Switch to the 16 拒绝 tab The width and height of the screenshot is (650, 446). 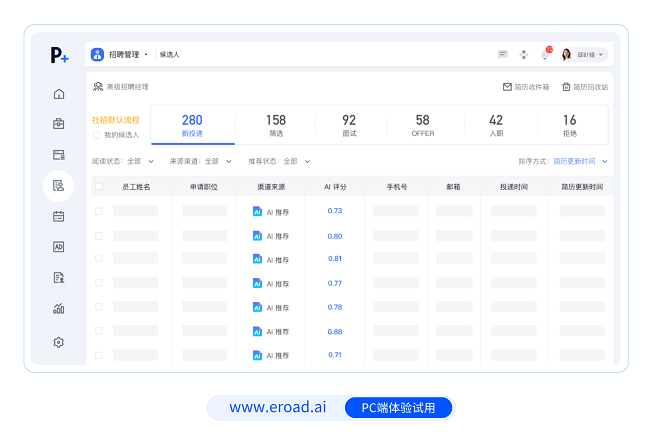coord(570,125)
